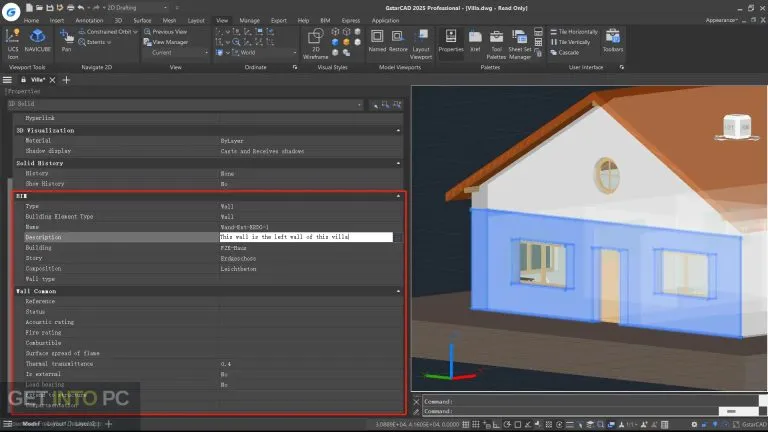Click the Open folder icon in quick access toolbar
The height and width of the screenshot is (432, 768).
click(x=39, y=7)
